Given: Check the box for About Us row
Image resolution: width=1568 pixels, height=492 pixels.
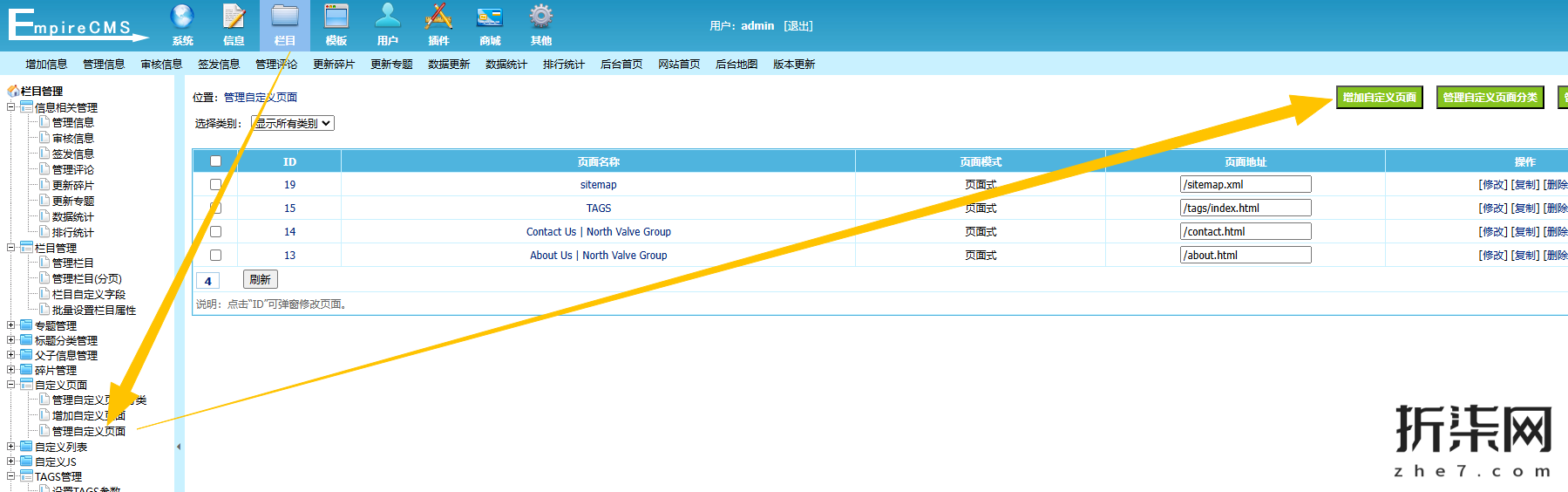Looking at the screenshot, I should 215,256.
